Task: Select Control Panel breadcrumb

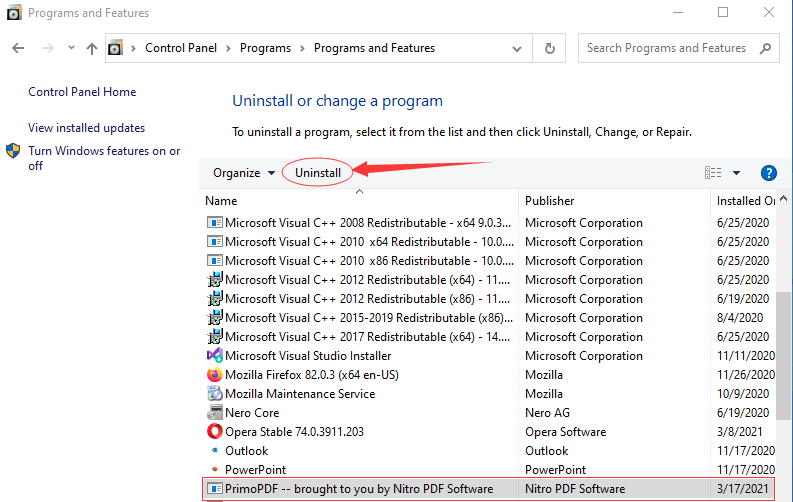Action: [x=181, y=48]
